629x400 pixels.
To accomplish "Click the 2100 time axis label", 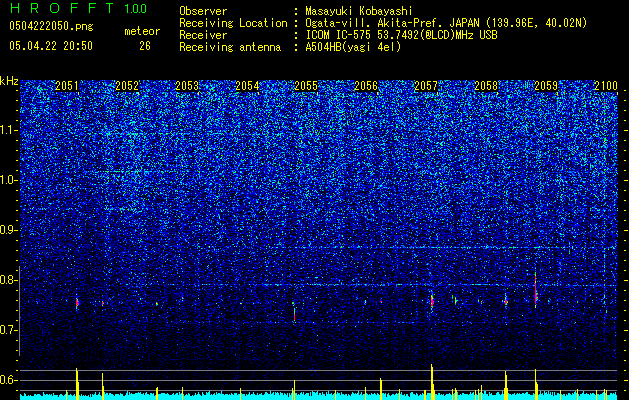I will [606, 86].
